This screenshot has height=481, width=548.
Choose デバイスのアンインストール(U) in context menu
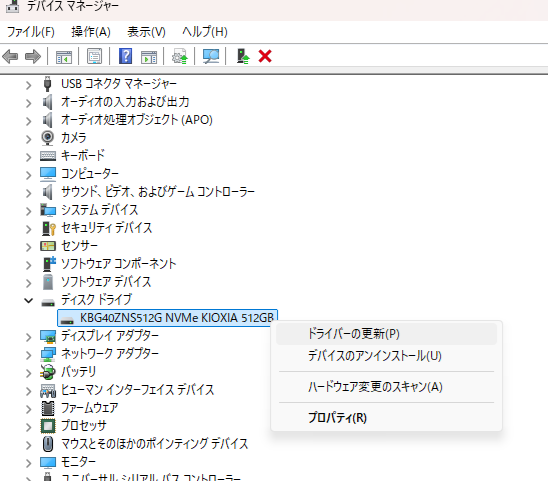(x=387, y=356)
